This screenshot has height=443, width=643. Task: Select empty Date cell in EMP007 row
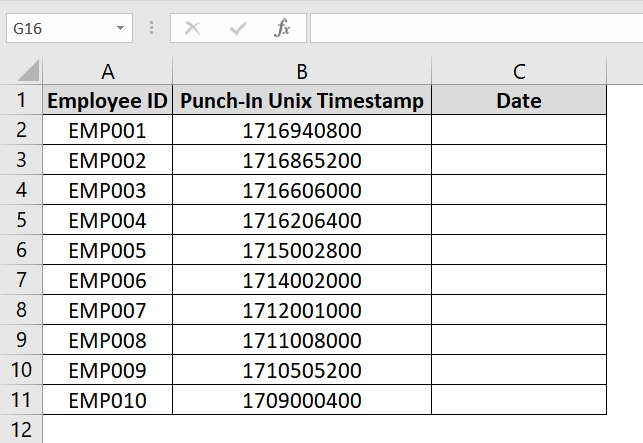click(519, 309)
